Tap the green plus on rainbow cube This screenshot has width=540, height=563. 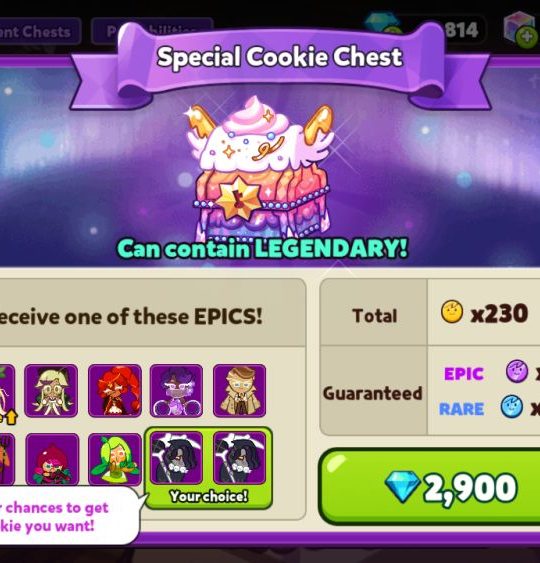[527, 36]
